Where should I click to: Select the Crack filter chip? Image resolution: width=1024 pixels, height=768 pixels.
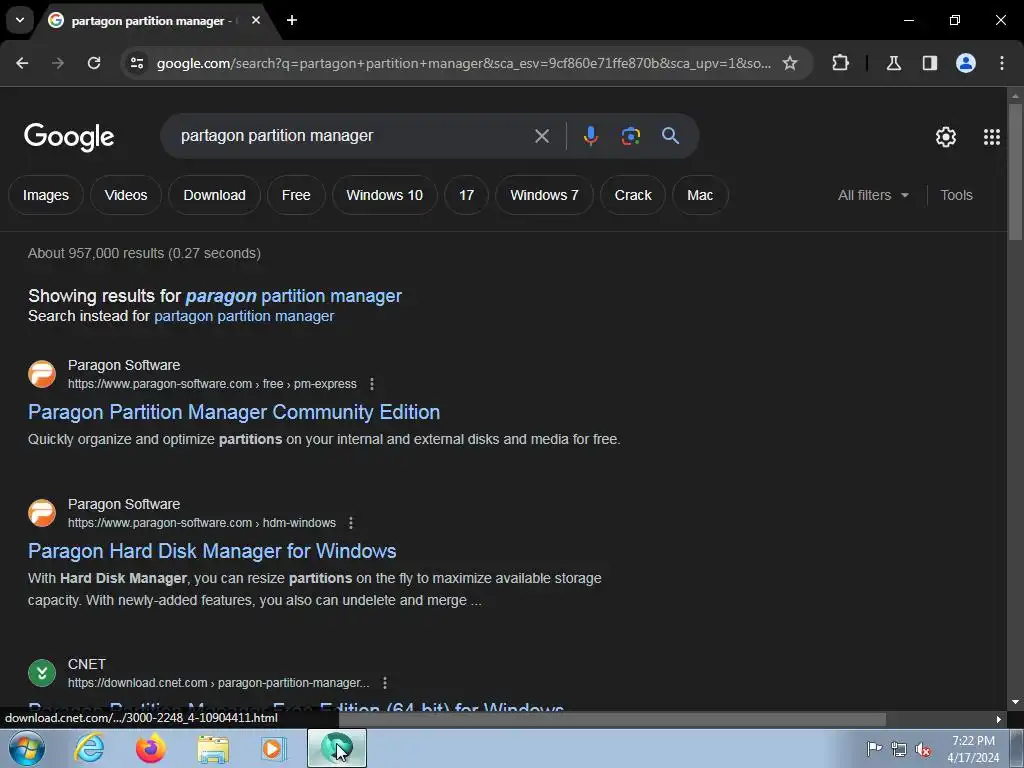coord(633,195)
